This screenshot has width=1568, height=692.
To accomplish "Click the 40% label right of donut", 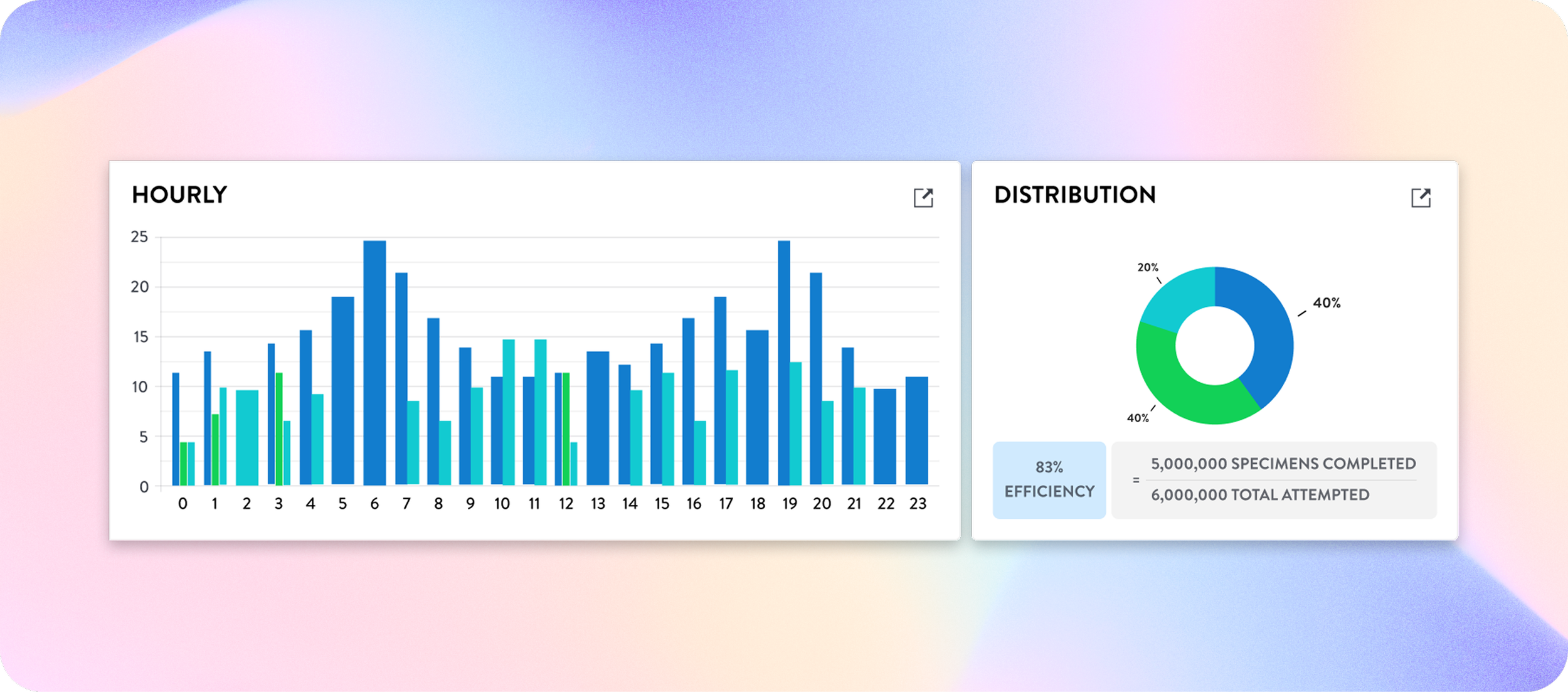I will click(x=1326, y=303).
